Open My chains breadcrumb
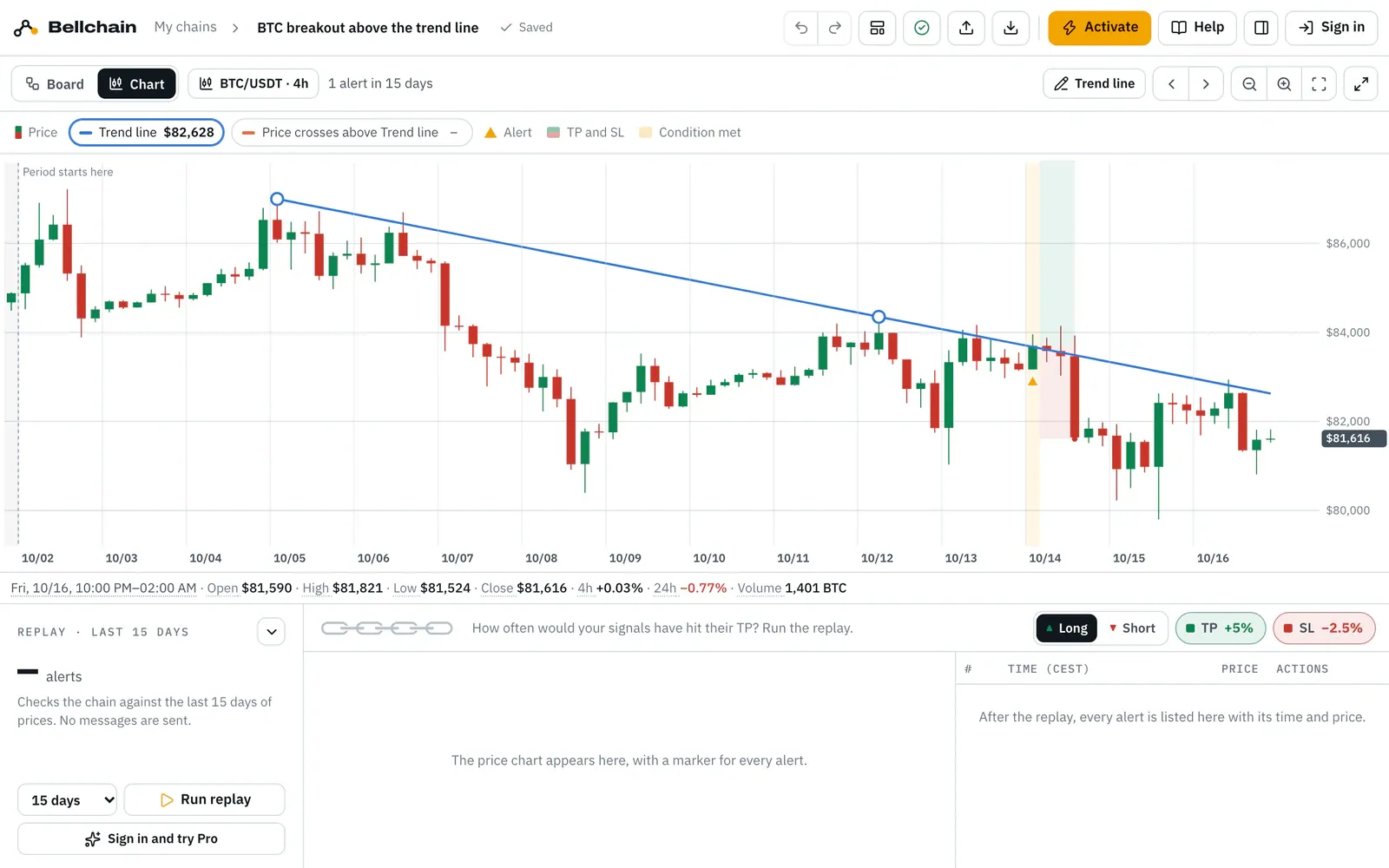This screenshot has width=1389, height=868. pyautogui.click(x=186, y=28)
